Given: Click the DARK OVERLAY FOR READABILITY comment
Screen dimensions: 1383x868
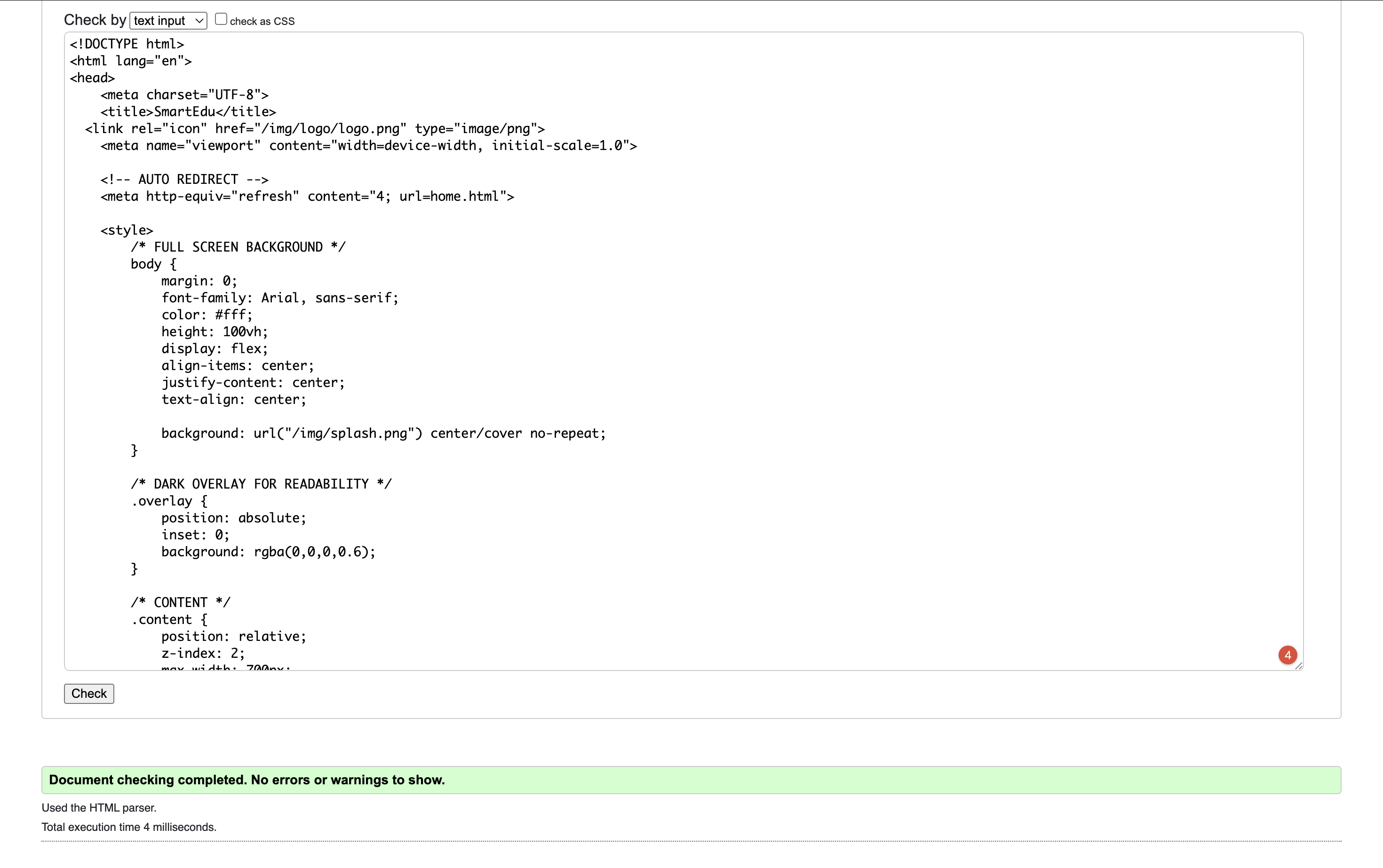Looking at the screenshot, I should (x=261, y=484).
